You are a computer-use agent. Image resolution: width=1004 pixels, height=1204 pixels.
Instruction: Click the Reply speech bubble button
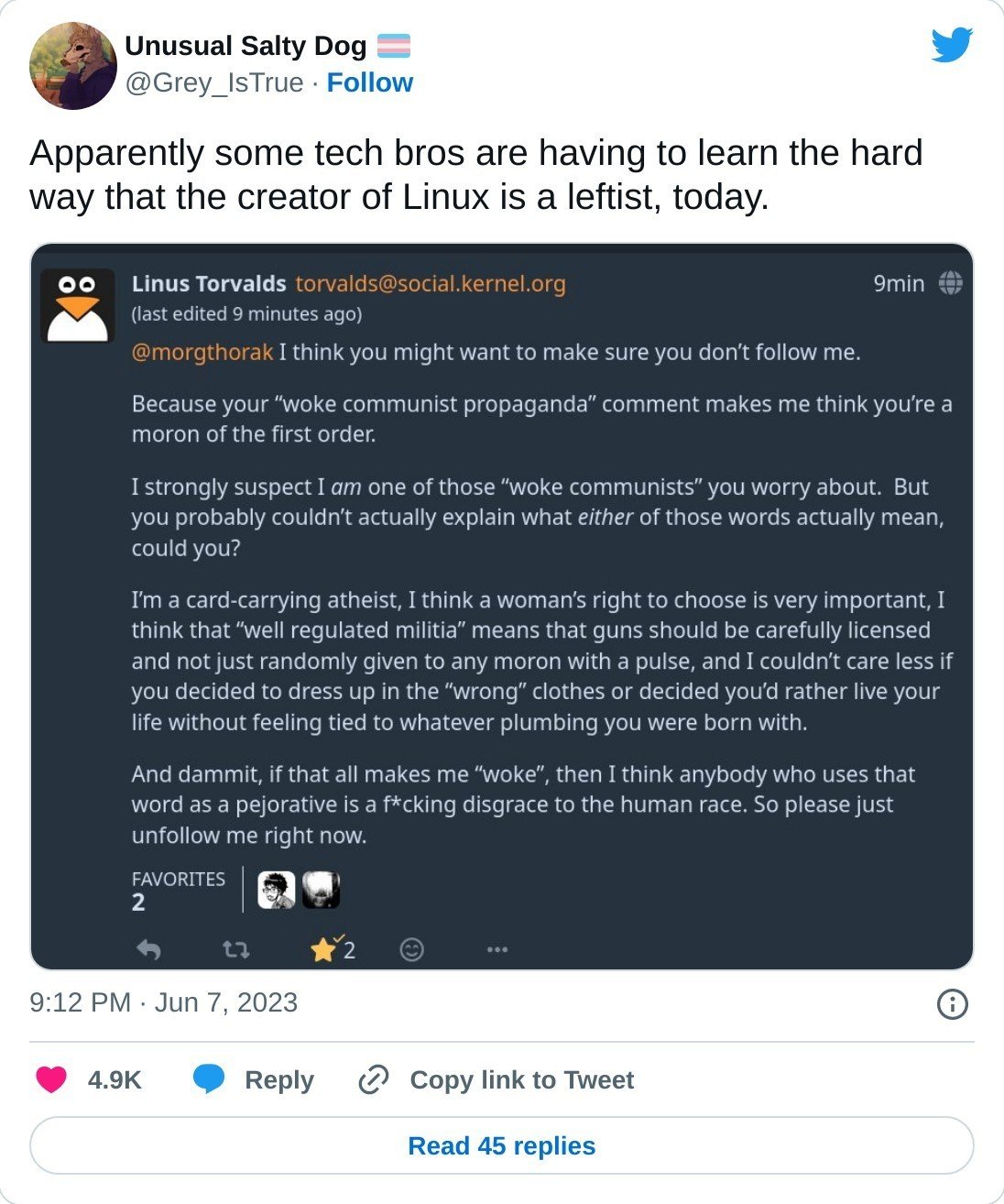point(254,1079)
